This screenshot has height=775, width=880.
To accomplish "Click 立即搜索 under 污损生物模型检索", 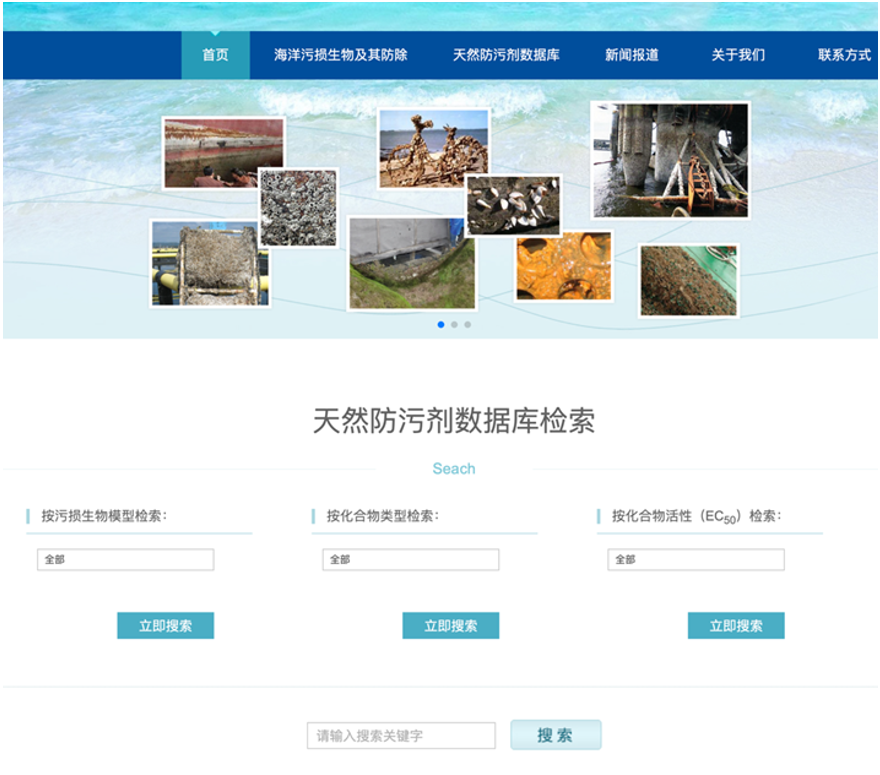I will click(165, 626).
